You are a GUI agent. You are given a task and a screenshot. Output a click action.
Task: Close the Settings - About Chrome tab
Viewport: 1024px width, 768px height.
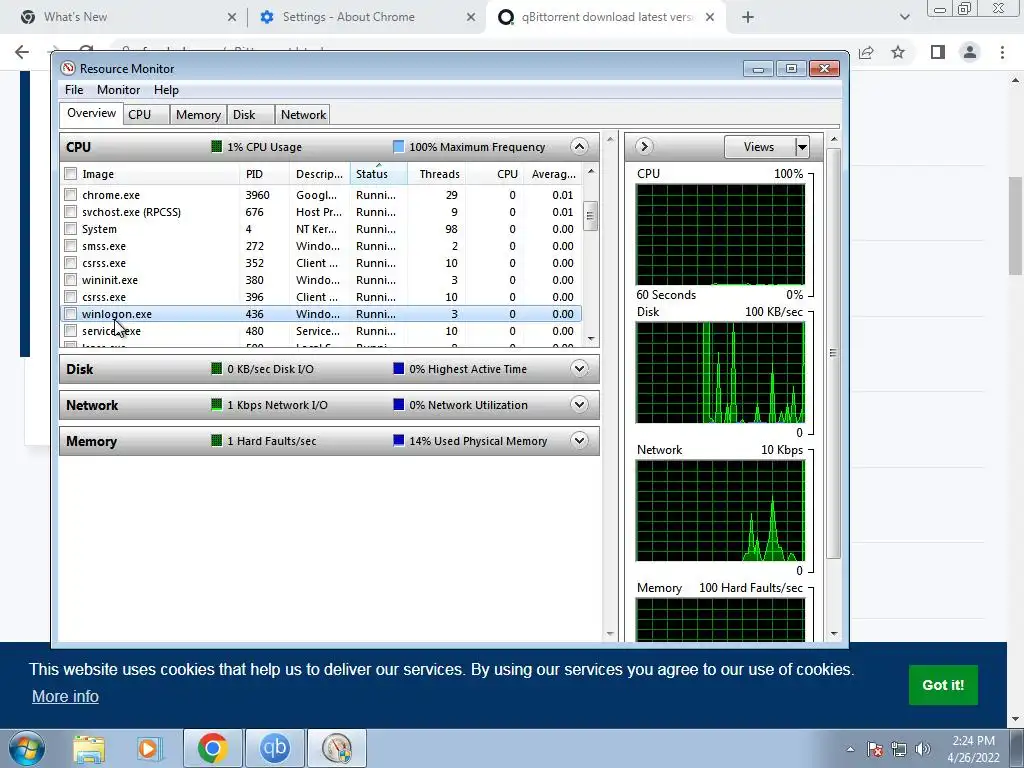tap(471, 17)
